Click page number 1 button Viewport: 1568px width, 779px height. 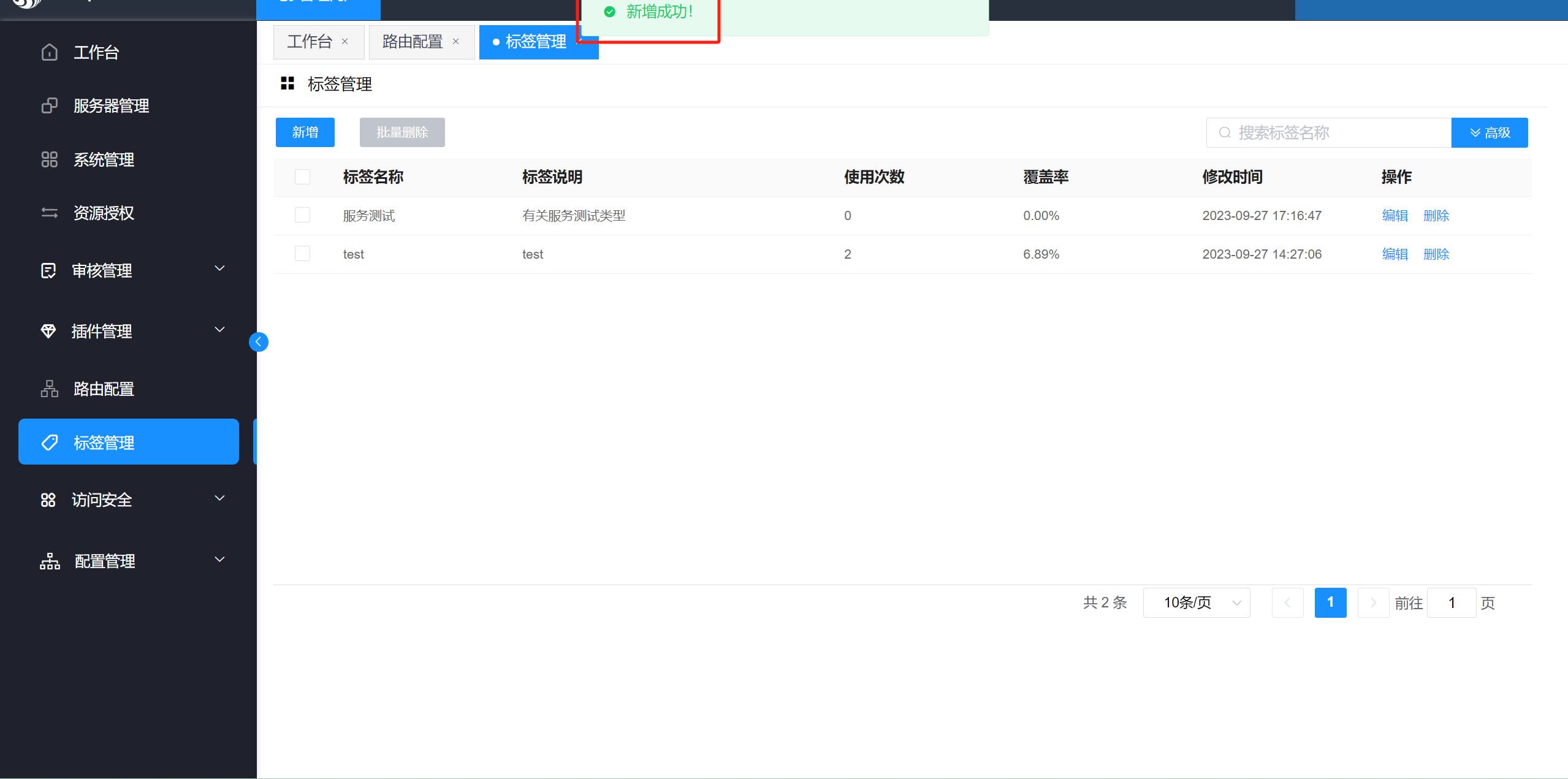[x=1331, y=602]
